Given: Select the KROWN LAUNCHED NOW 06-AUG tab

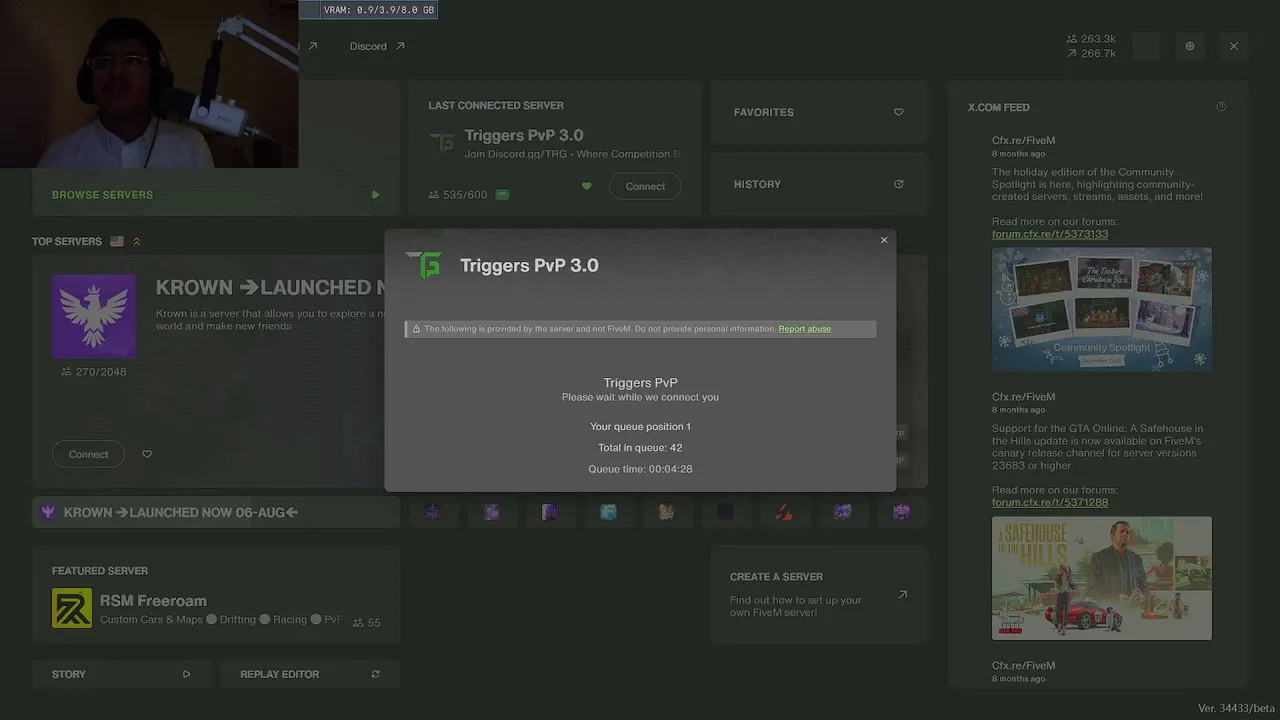Looking at the screenshot, I should pyautogui.click(x=216, y=512).
